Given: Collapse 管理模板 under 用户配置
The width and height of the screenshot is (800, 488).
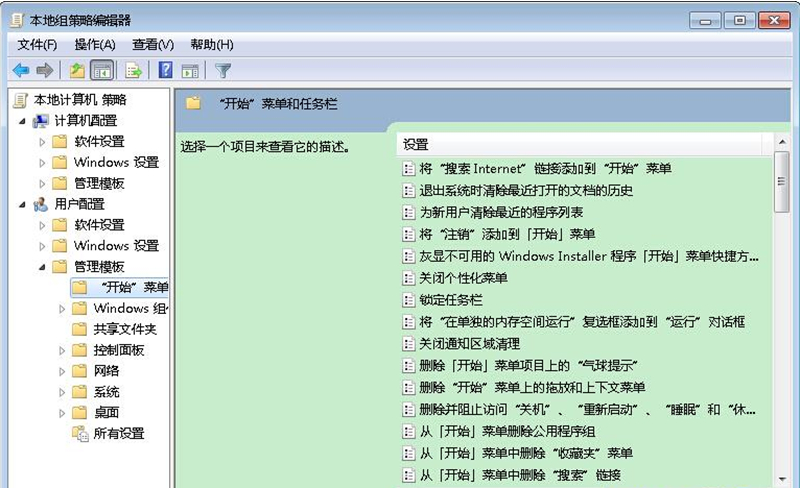Looking at the screenshot, I should pos(42,267).
